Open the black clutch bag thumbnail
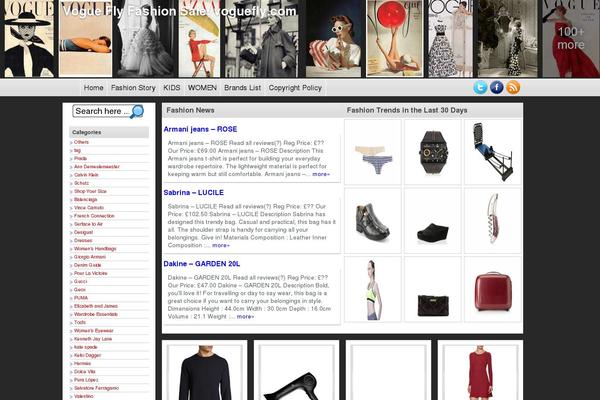Viewport: 600px width, 400px height. pyautogui.click(x=433, y=289)
